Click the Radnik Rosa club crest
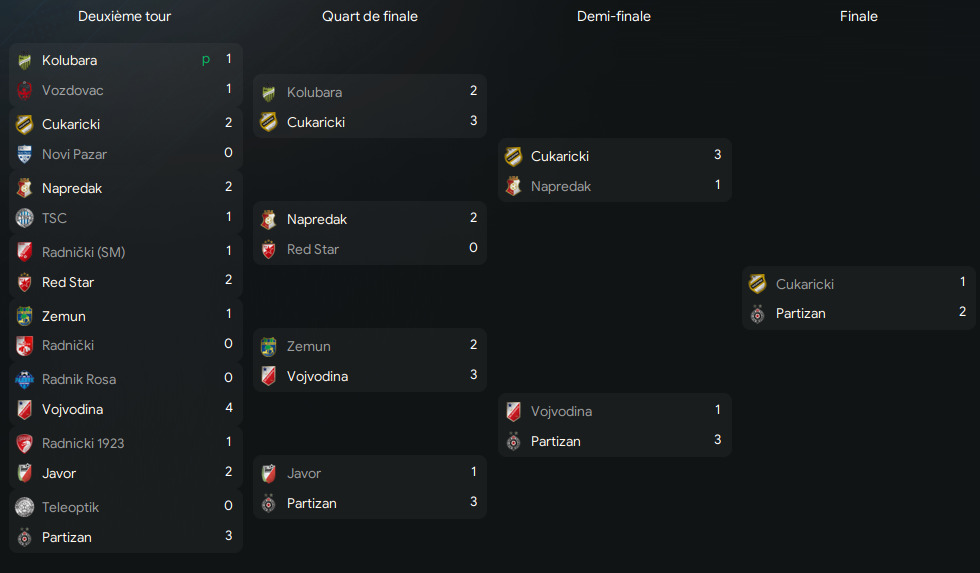980x573 pixels. point(25,380)
